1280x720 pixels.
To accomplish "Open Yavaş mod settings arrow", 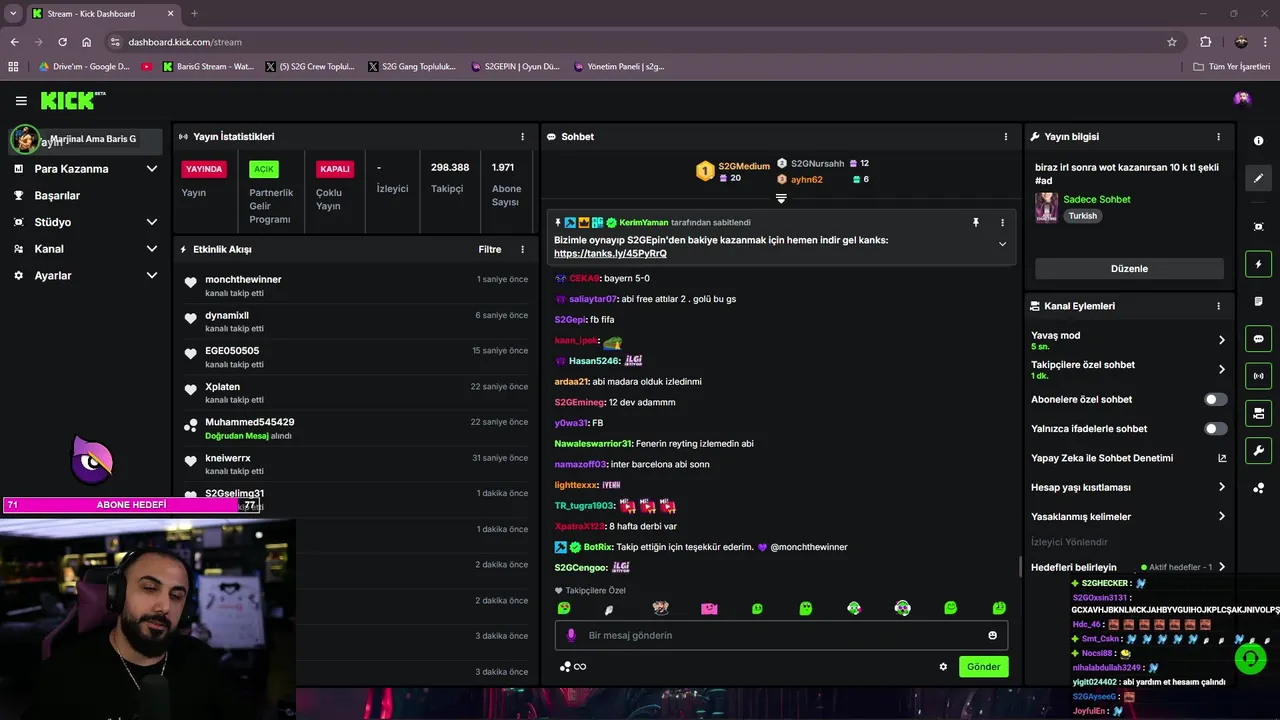I will pos(1221,340).
